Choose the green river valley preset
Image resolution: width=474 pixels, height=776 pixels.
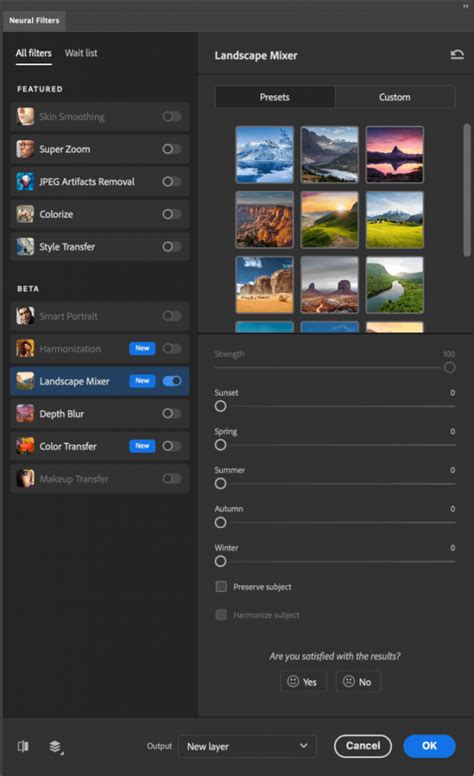394,285
